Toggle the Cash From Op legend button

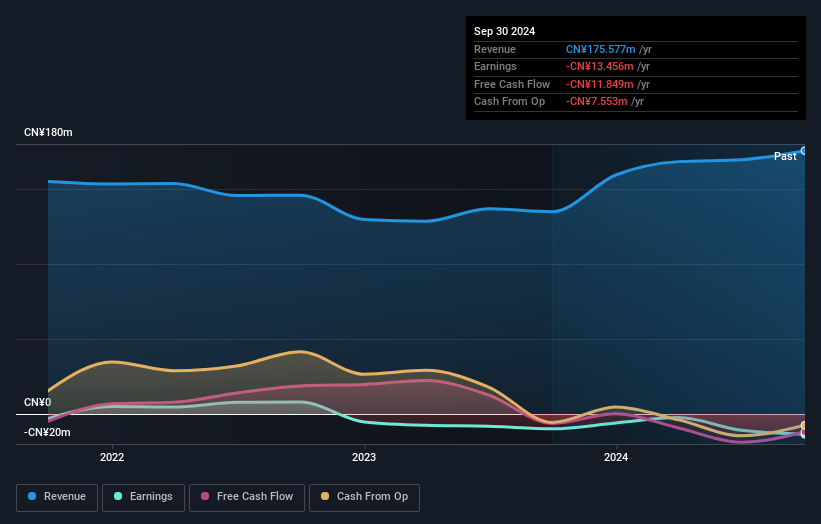(364, 497)
